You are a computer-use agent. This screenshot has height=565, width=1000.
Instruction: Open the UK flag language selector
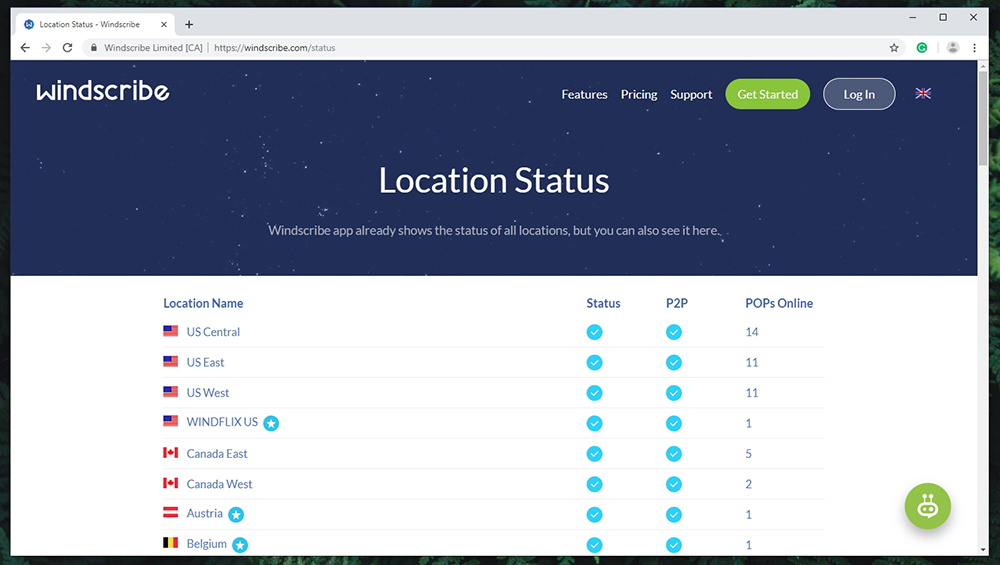pyautogui.click(x=923, y=94)
